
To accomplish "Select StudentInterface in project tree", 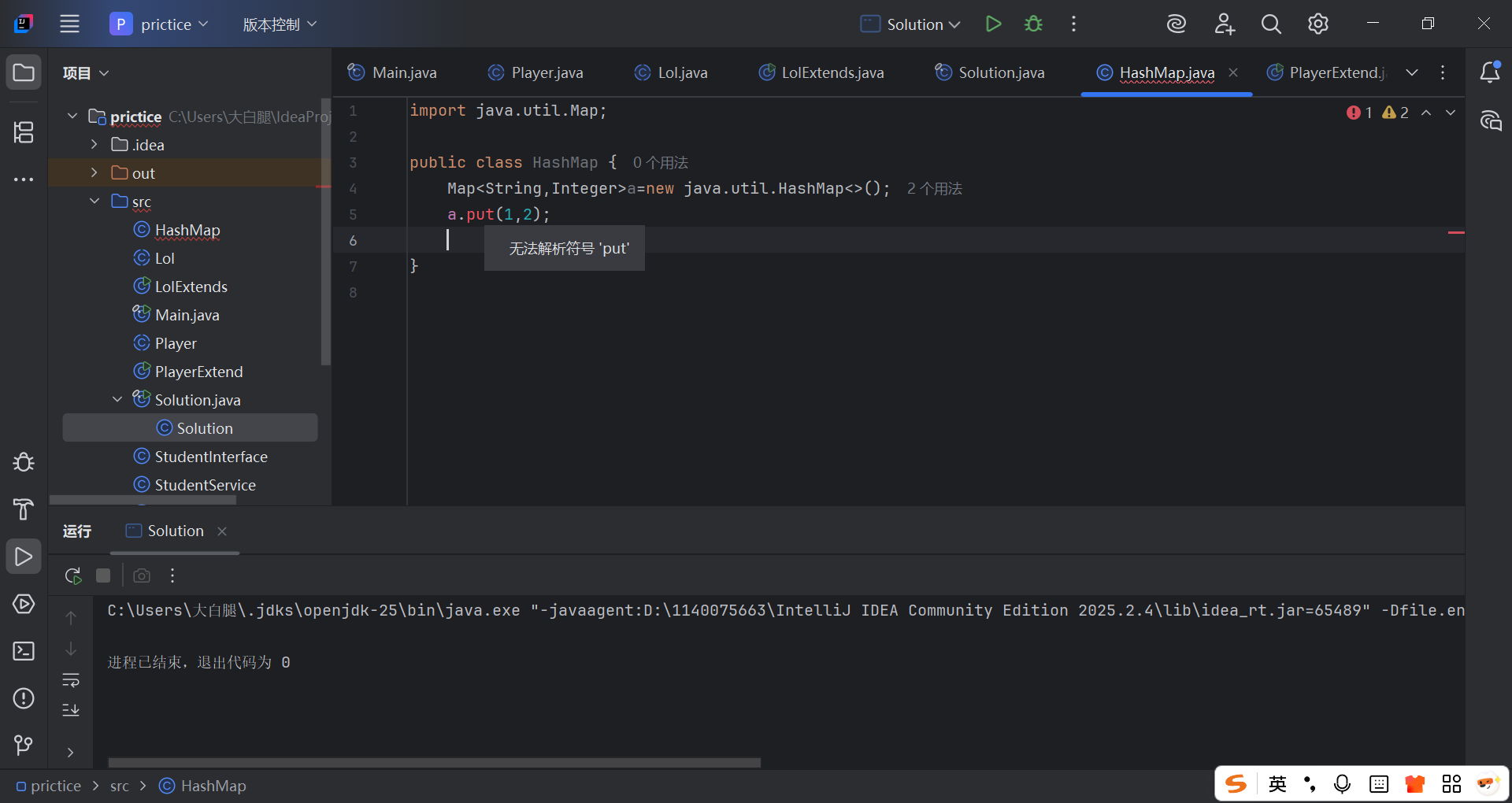I will pyautogui.click(x=211, y=457).
